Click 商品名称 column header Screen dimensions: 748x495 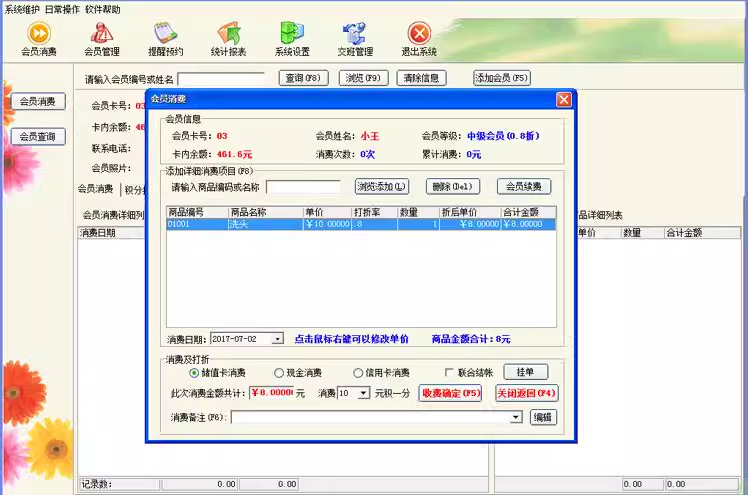click(266, 212)
